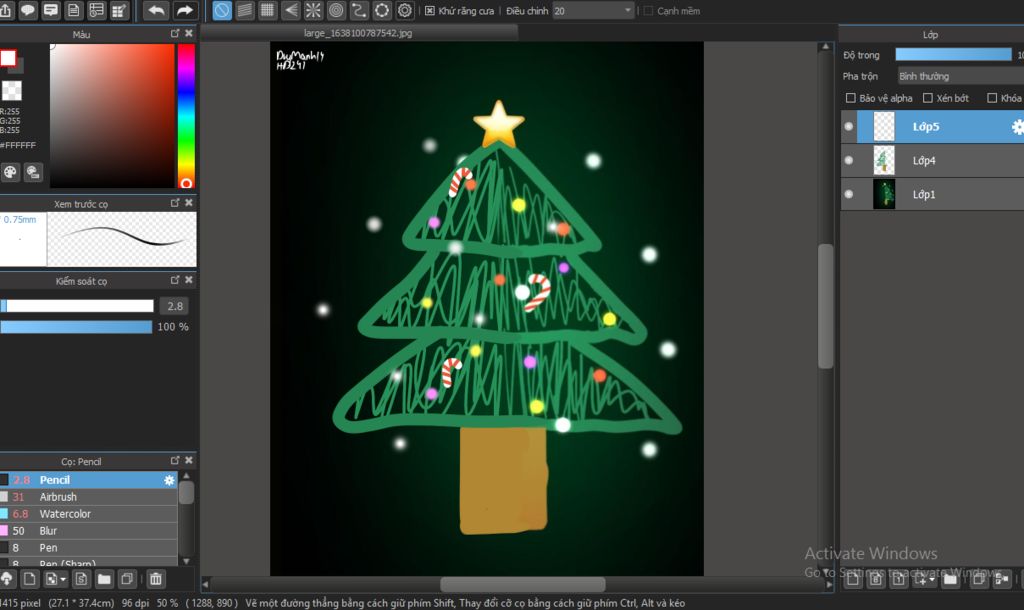Open the color palette icon below swatches
1024x610 pixels.
click(x=10, y=172)
